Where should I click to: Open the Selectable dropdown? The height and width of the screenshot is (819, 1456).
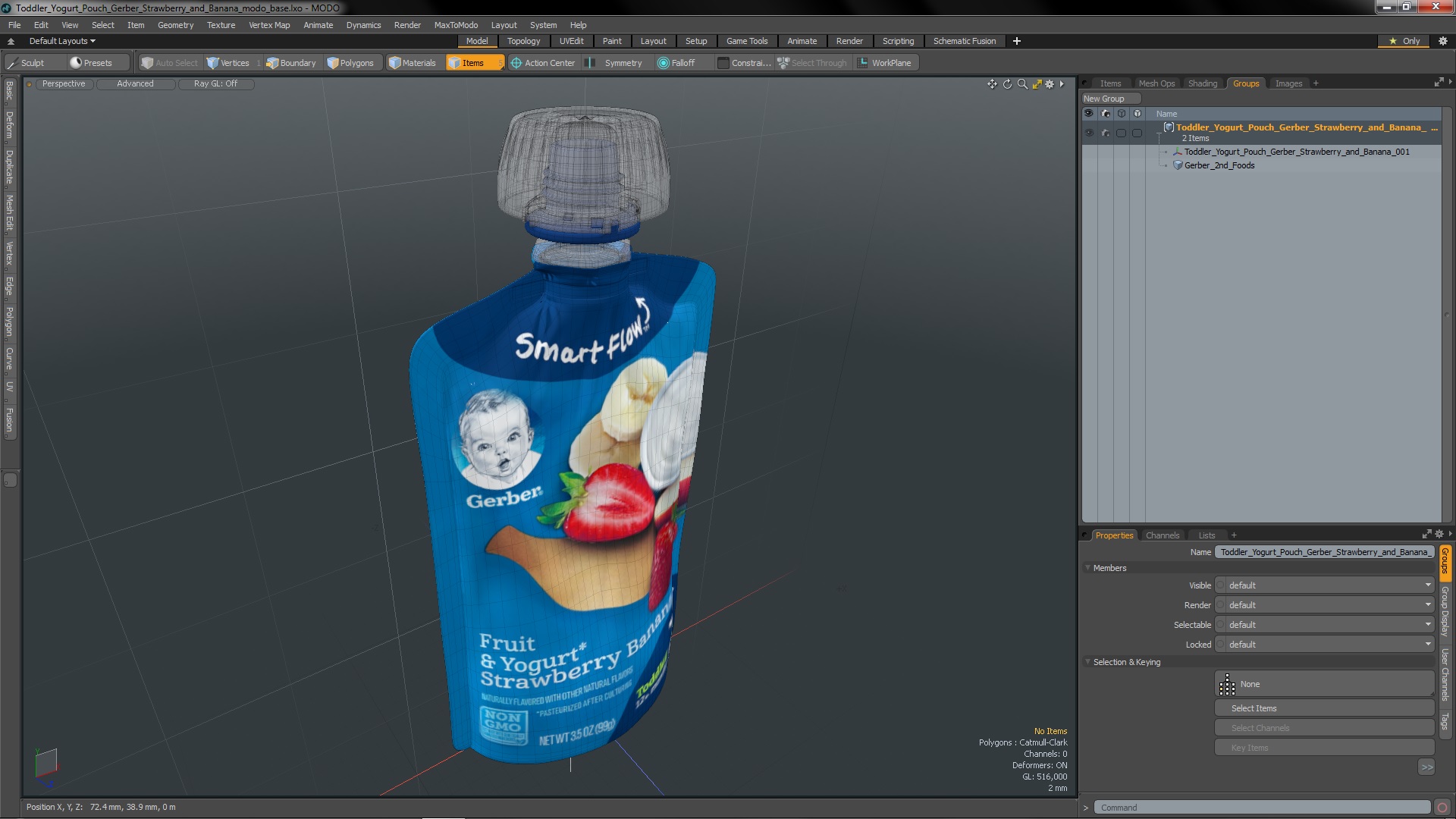1324,625
